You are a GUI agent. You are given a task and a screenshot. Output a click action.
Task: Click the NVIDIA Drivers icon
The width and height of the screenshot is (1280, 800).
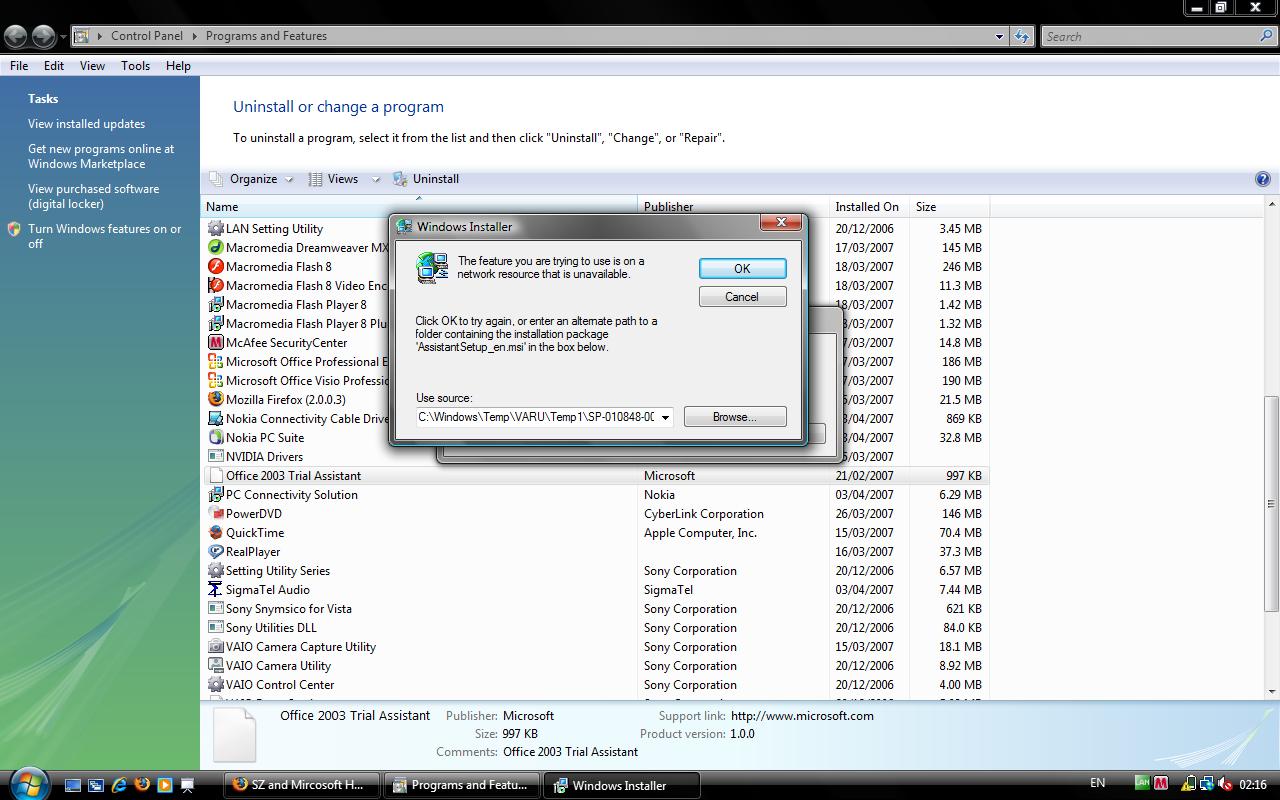pyautogui.click(x=215, y=456)
